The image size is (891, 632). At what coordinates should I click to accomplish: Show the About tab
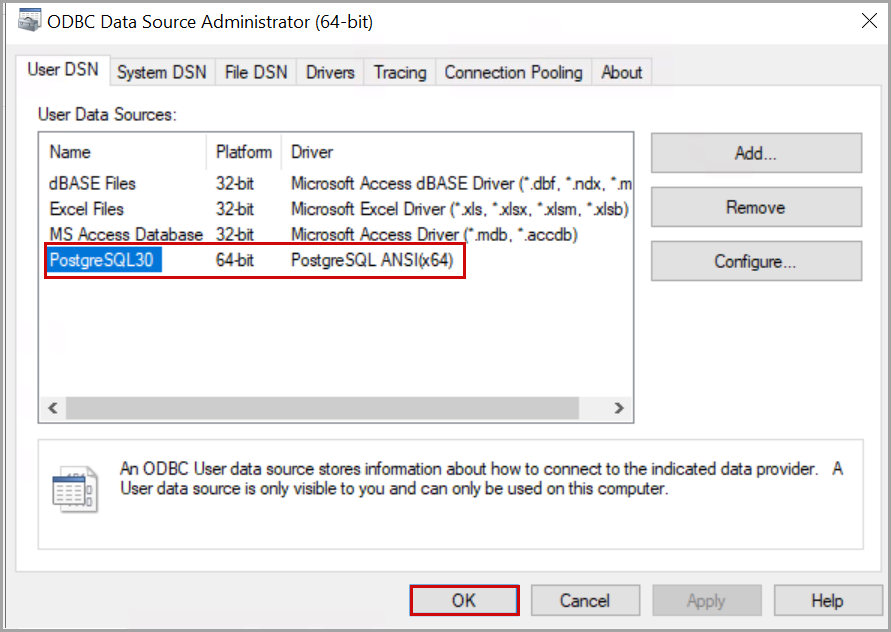click(621, 72)
